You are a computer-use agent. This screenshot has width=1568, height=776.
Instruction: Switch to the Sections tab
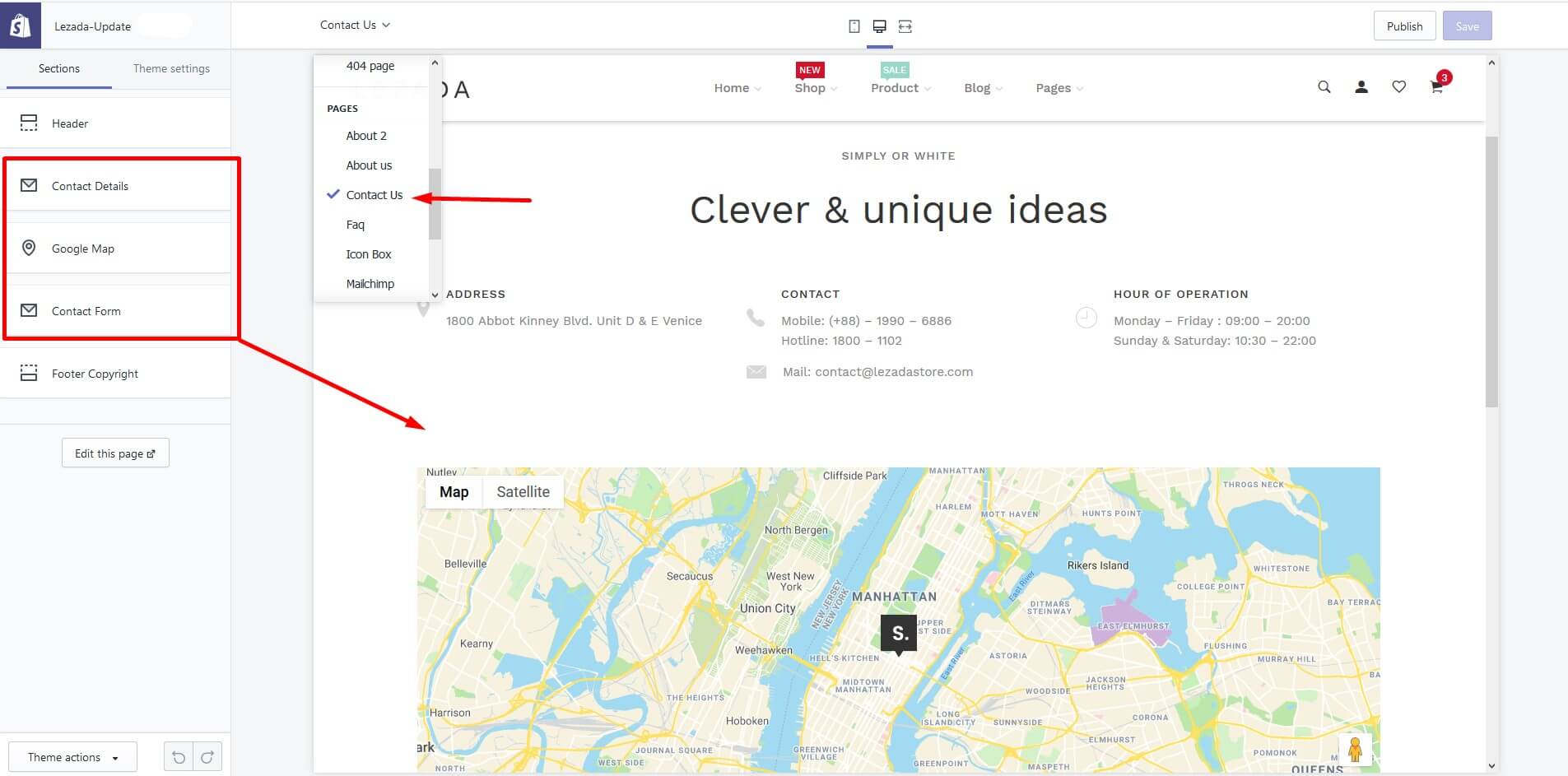(x=59, y=69)
